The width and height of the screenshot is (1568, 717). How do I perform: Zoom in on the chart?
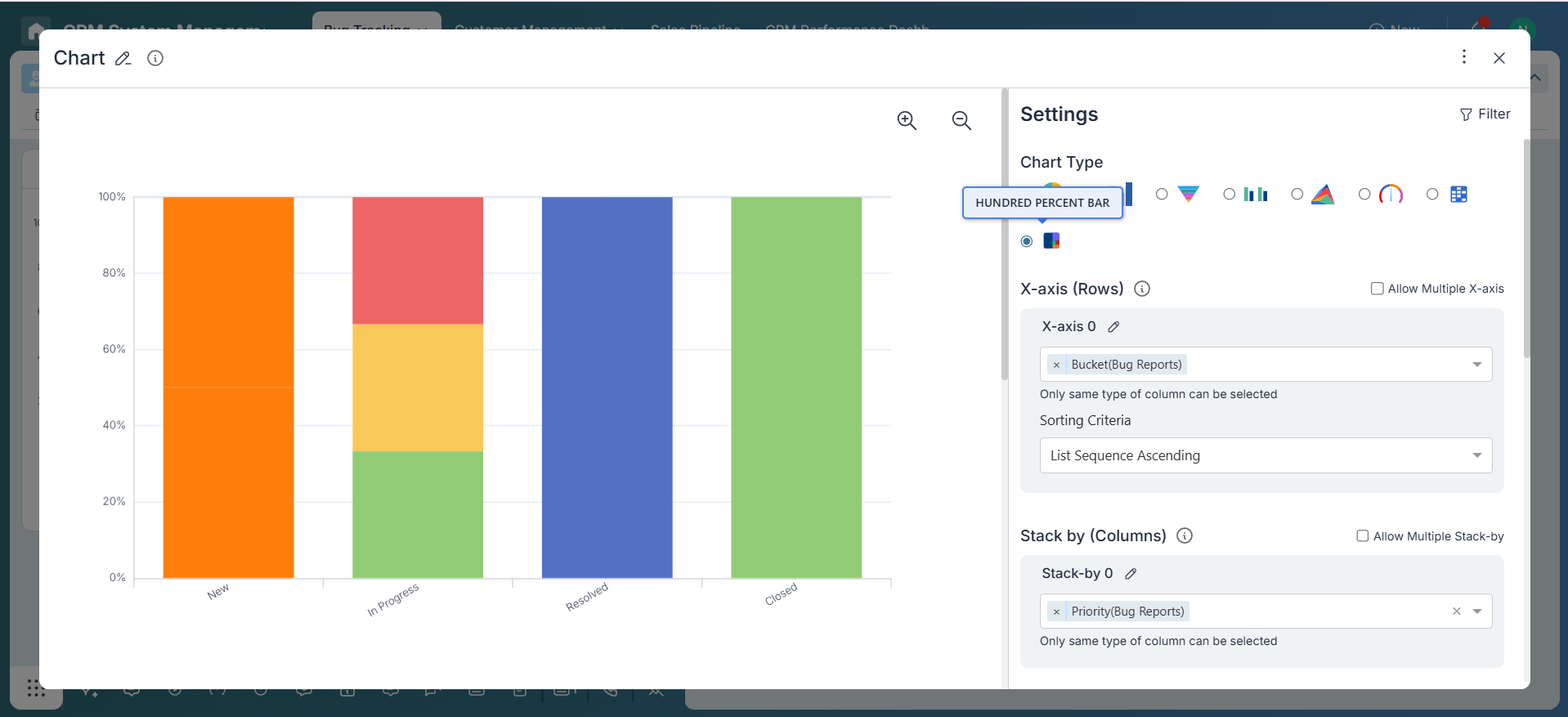point(907,120)
